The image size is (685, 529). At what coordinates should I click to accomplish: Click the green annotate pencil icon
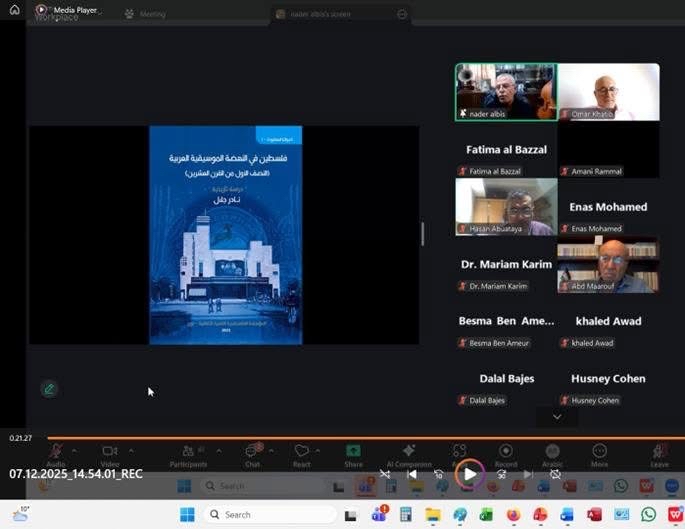(x=48, y=389)
